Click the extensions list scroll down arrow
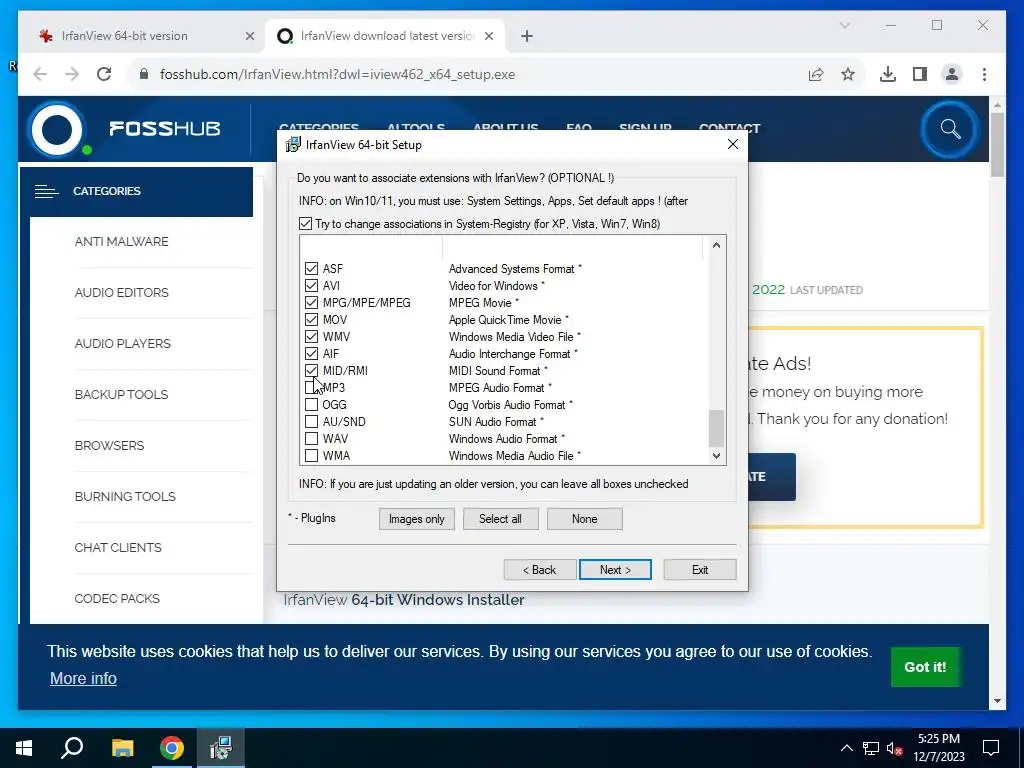Screen dimensions: 1024x768 pyautogui.click(x=716, y=456)
